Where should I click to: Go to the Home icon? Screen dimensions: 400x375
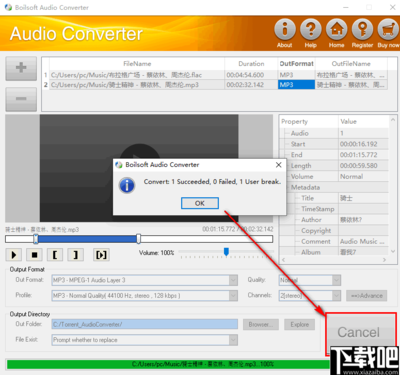coord(336,30)
